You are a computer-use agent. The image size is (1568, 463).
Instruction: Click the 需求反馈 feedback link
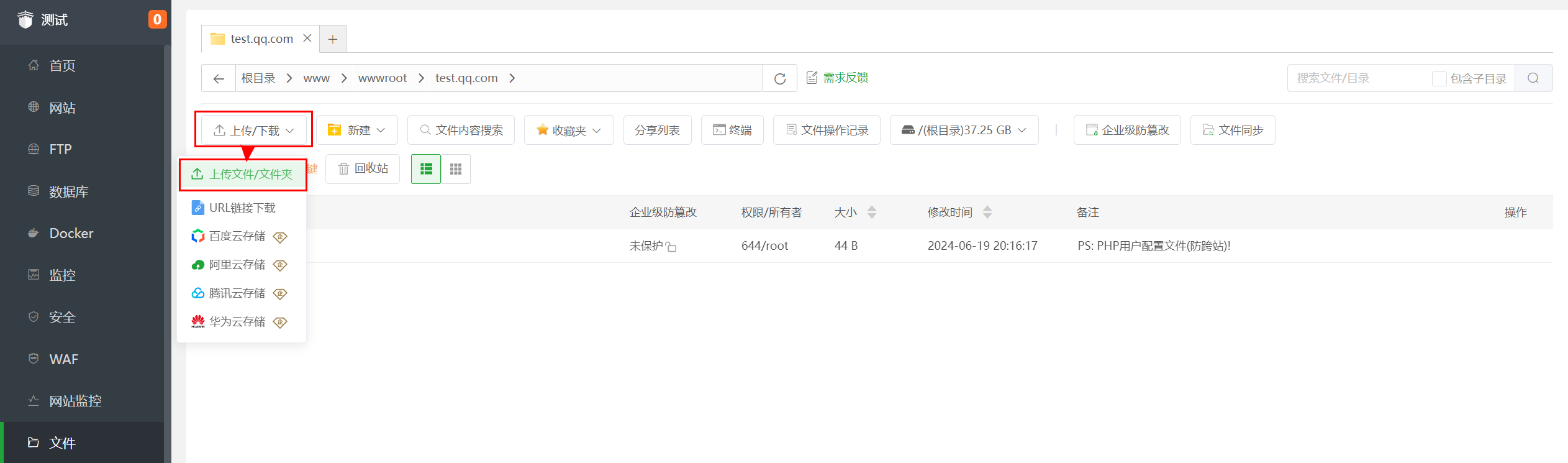point(837,78)
